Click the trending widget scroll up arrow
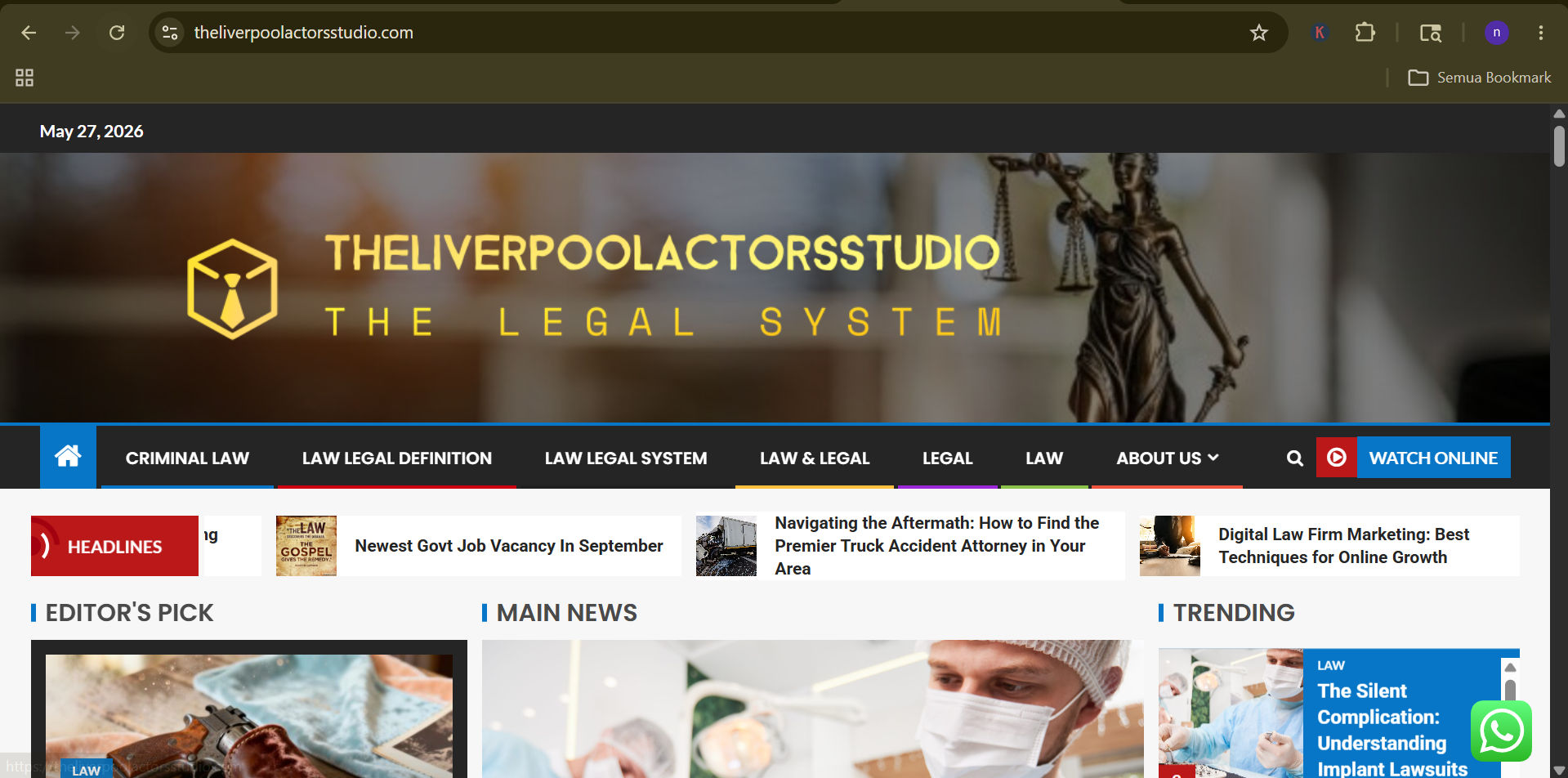1568x778 pixels. pyautogui.click(x=1510, y=668)
